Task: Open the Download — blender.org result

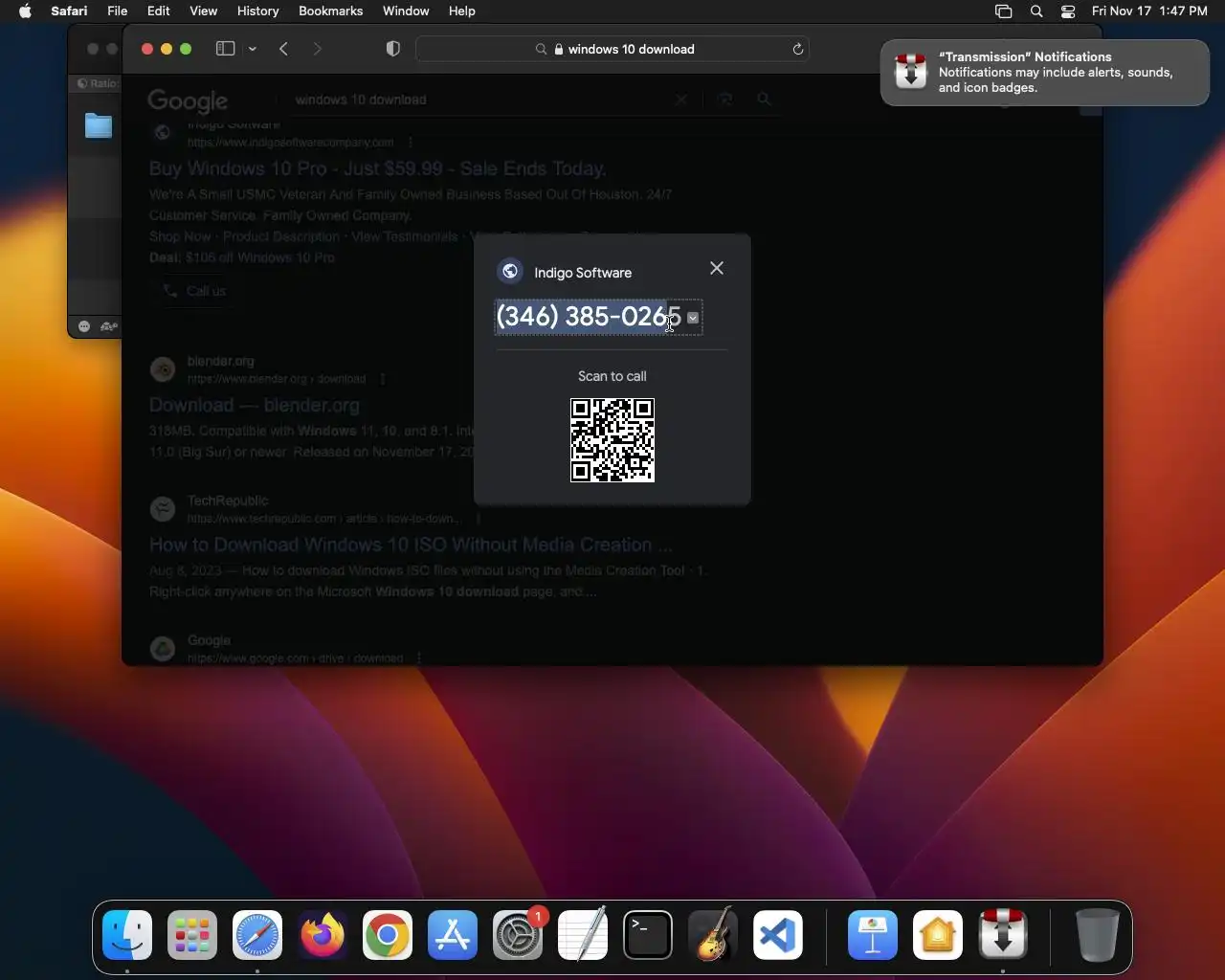Action: point(255,405)
